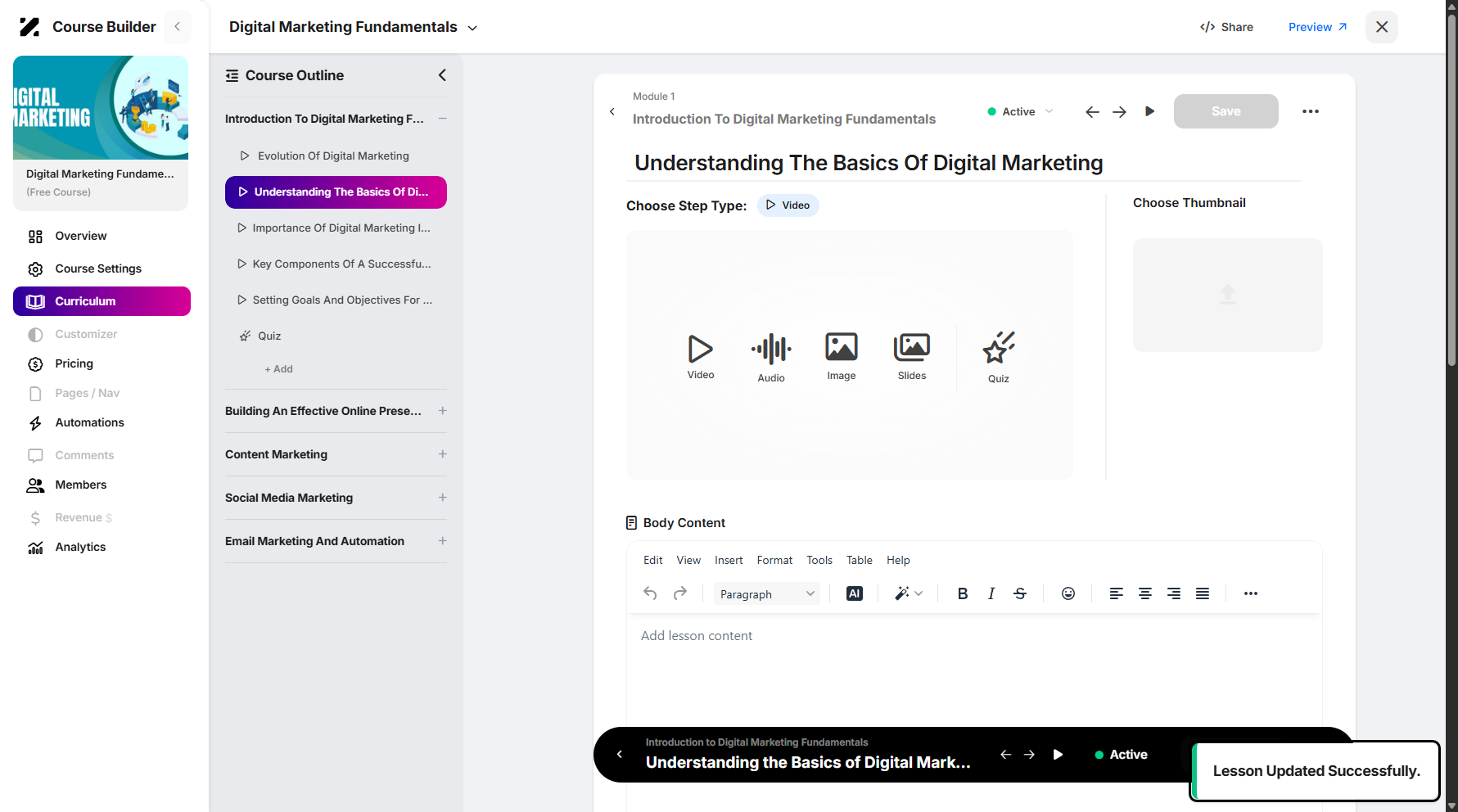Open the Insert editor menu
Screen dimensions: 1458x812
click(729, 560)
